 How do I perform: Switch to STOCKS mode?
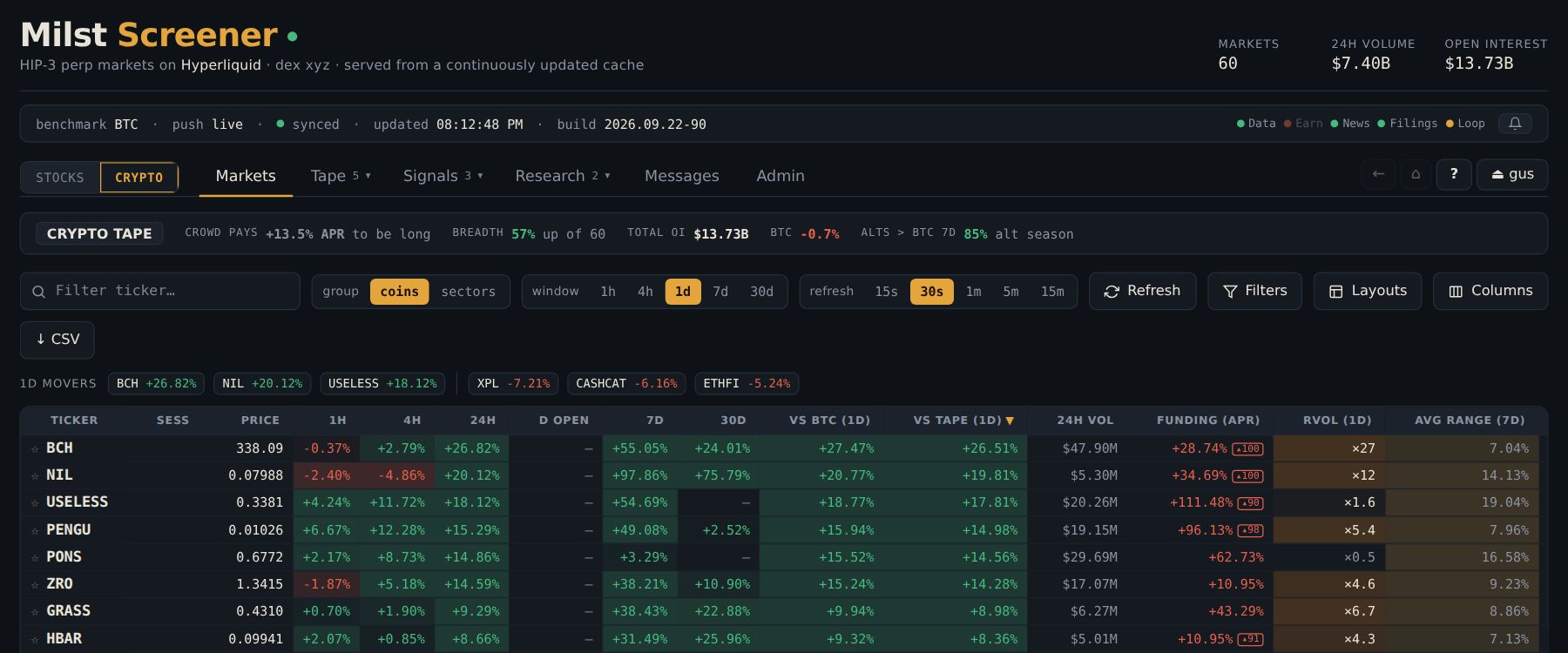coord(60,178)
